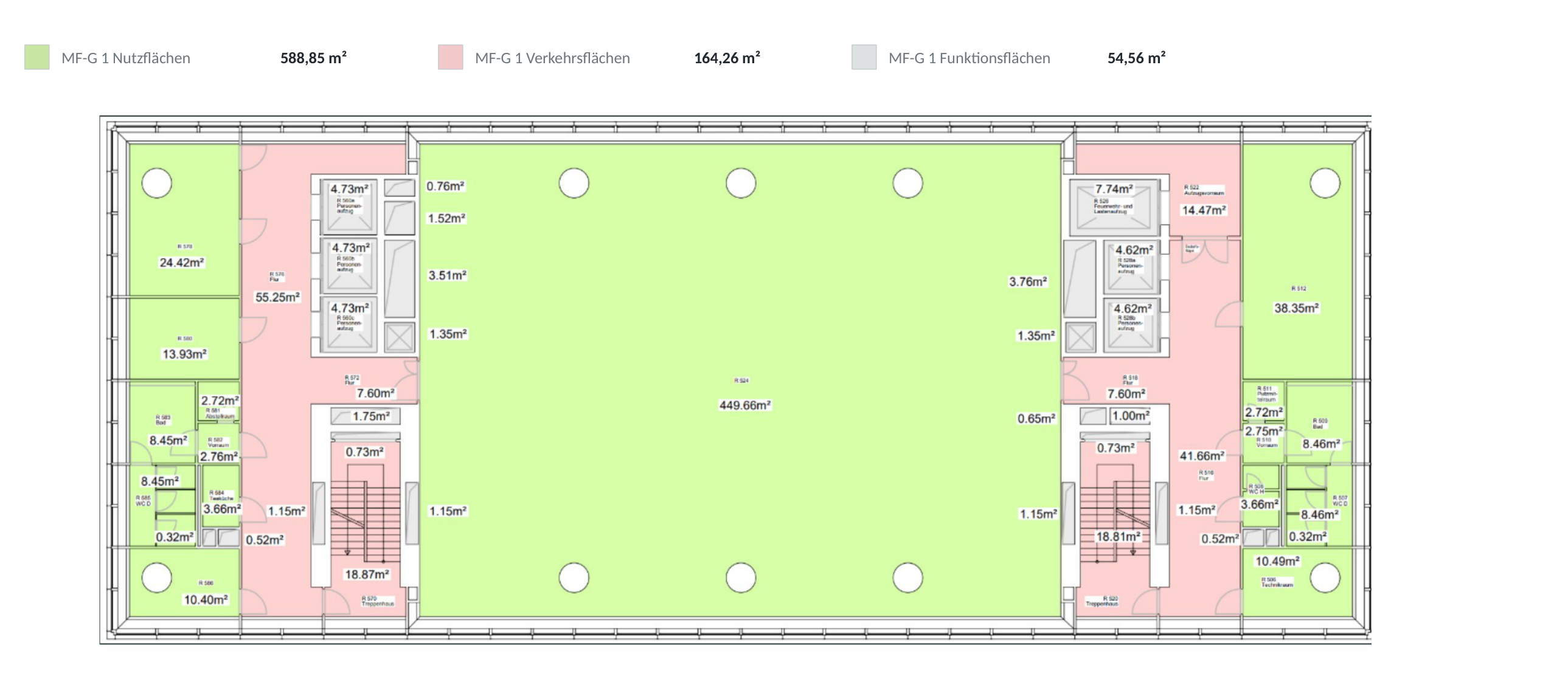Click the '3.51m²' shaft area label

(x=448, y=275)
